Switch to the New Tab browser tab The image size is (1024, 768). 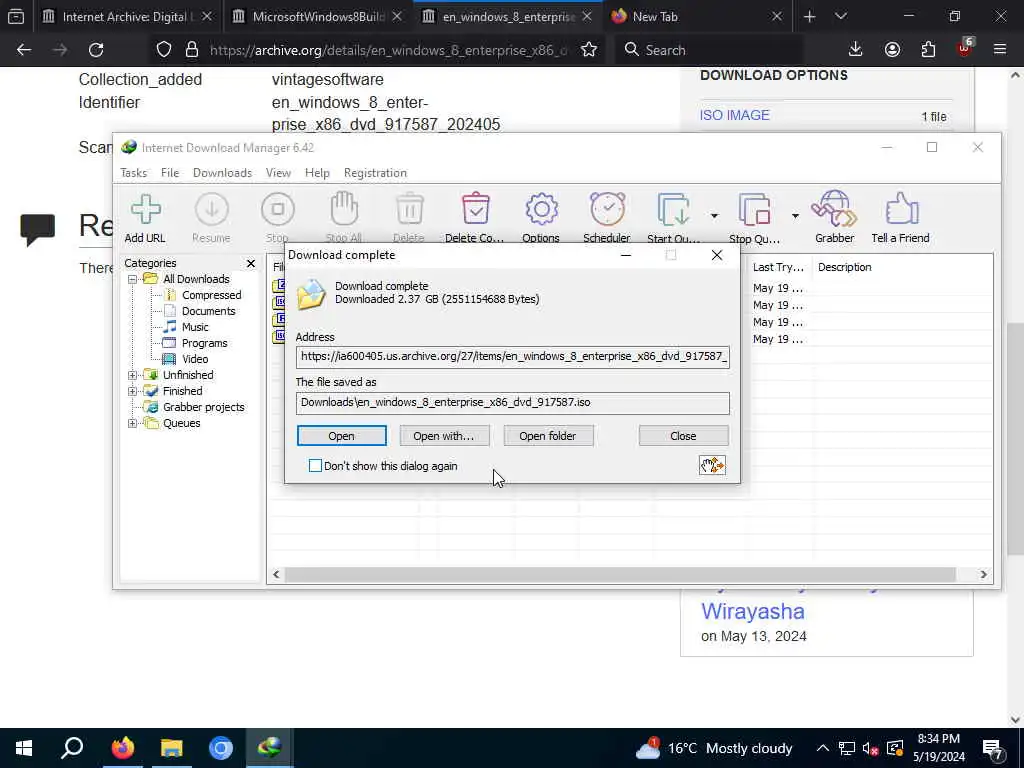[697, 16]
